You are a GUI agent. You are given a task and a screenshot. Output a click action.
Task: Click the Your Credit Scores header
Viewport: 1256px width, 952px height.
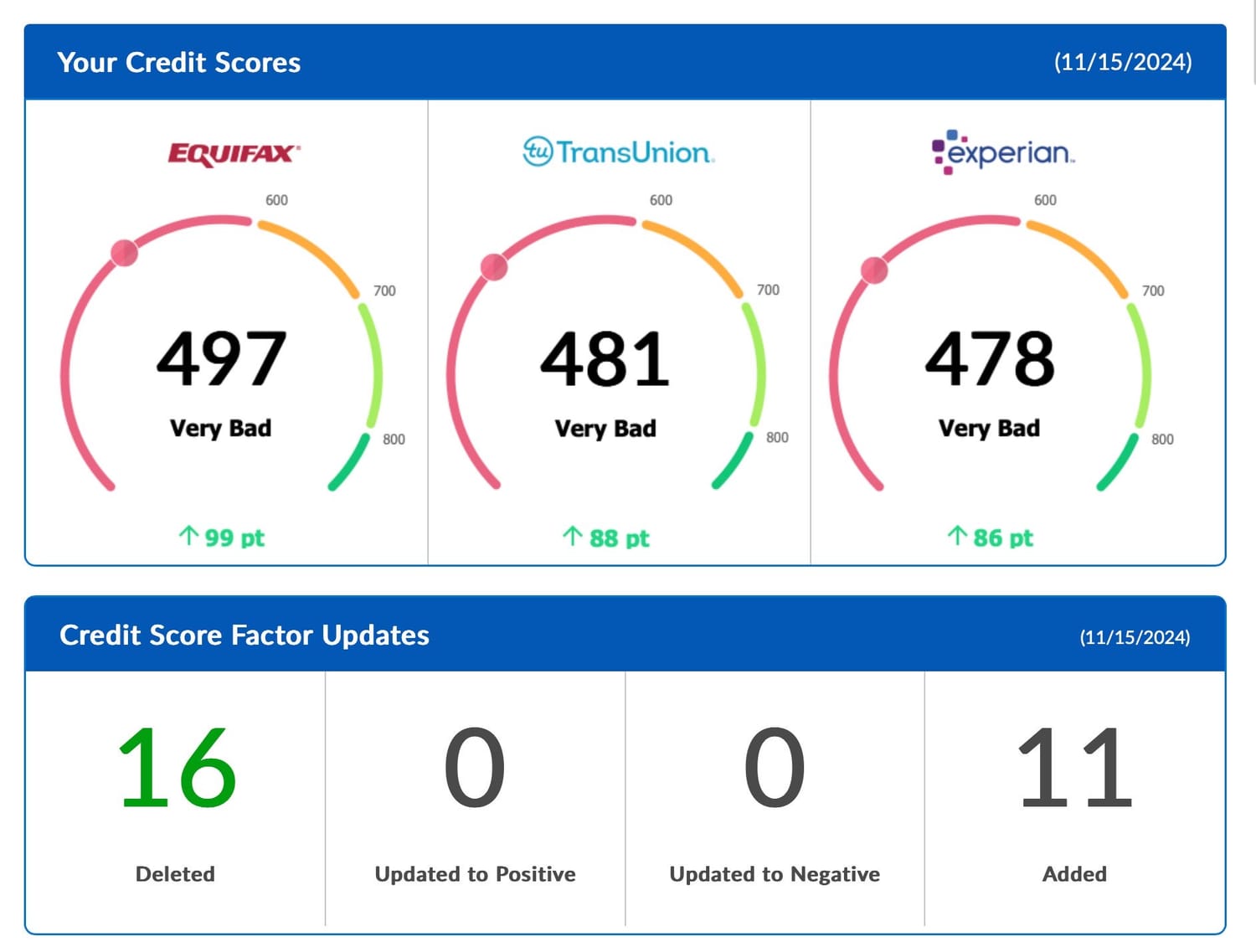pyautogui.click(x=178, y=63)
